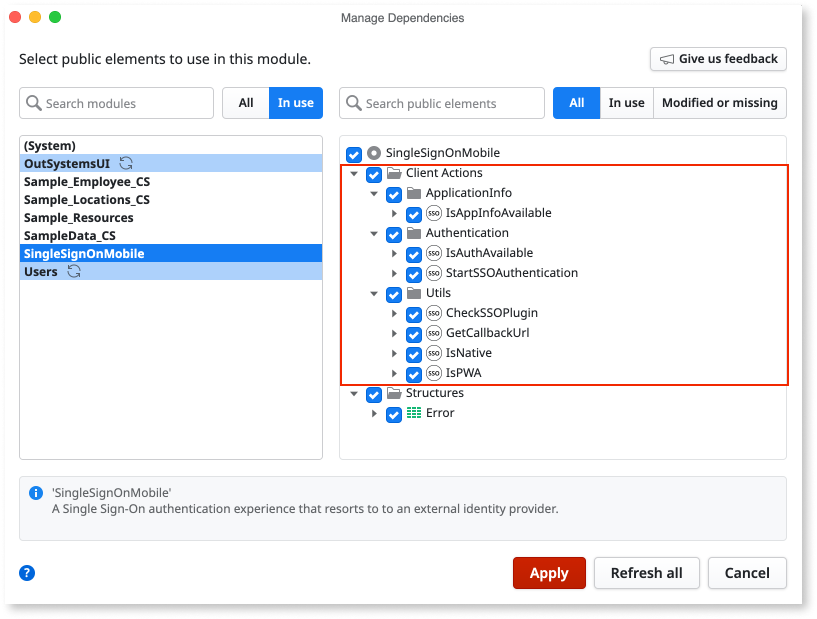Click the SSO icon beside IsAppInfoAvailable

pos(433,213)
